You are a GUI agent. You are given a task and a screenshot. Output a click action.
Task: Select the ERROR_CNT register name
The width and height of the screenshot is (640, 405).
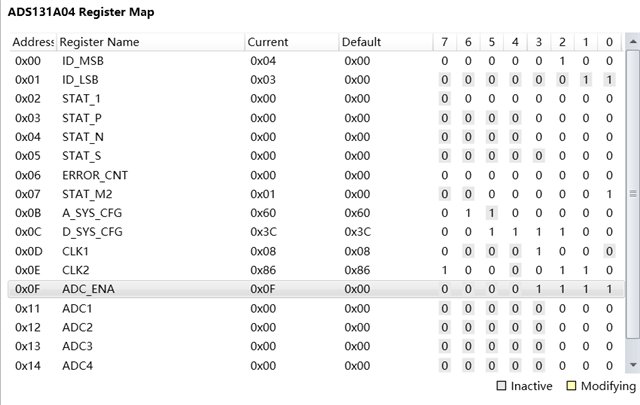(95, 175)
